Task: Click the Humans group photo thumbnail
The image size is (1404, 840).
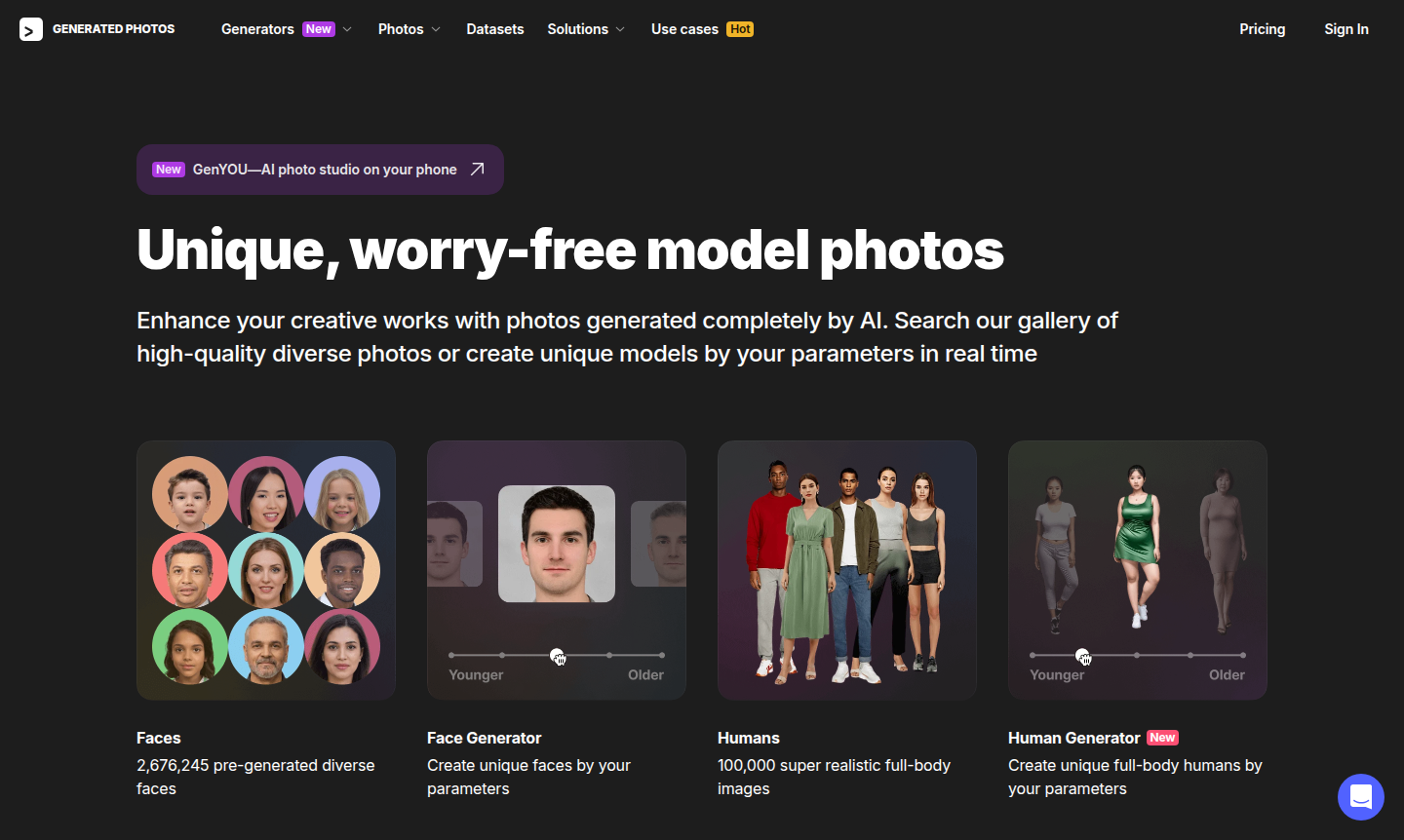Action: point(846,570)
